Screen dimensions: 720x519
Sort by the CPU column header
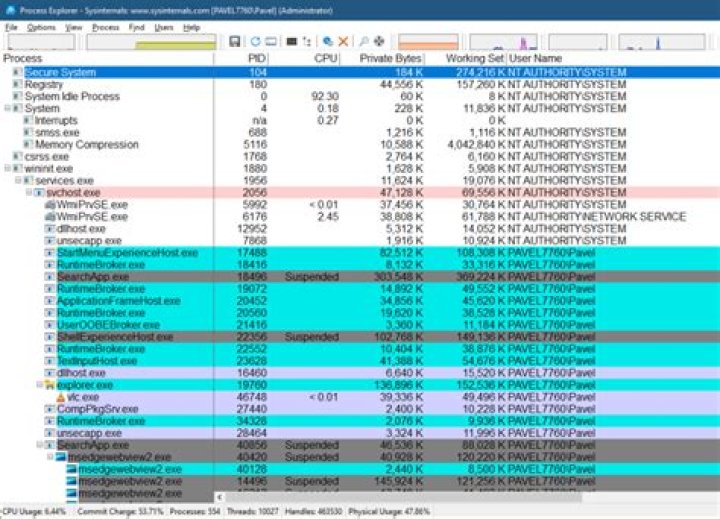pos(304,58)
